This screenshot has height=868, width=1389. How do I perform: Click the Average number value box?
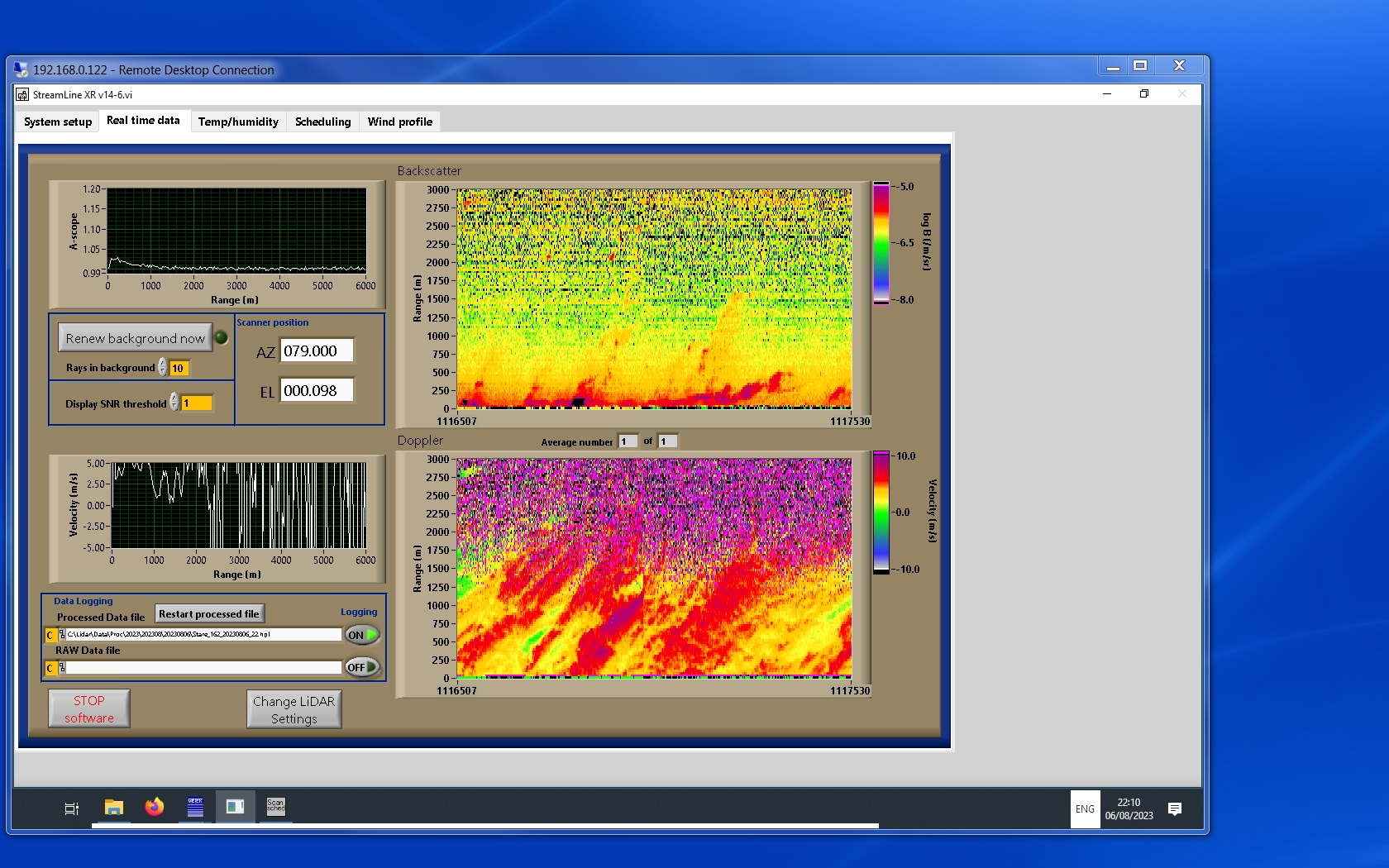coord(628,441)
